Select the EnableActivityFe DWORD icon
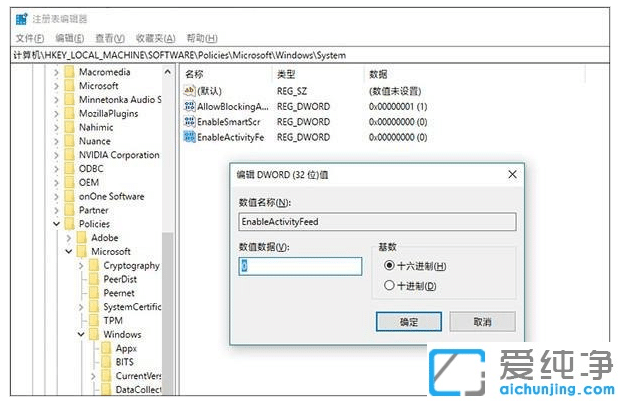Screen dimensions: 618x401 (190, 137)
